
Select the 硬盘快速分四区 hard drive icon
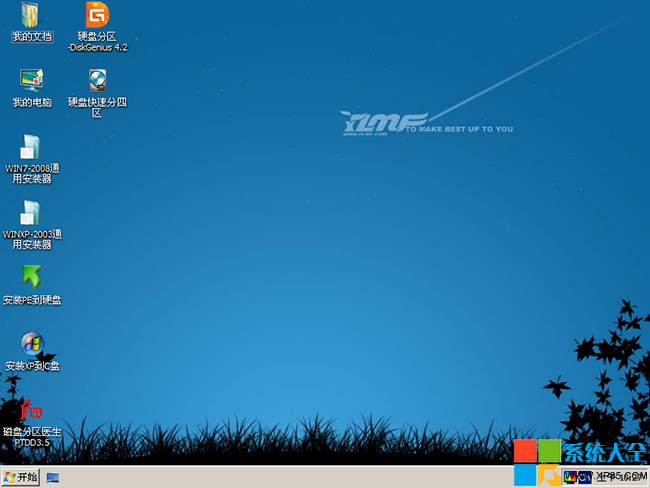97,80
